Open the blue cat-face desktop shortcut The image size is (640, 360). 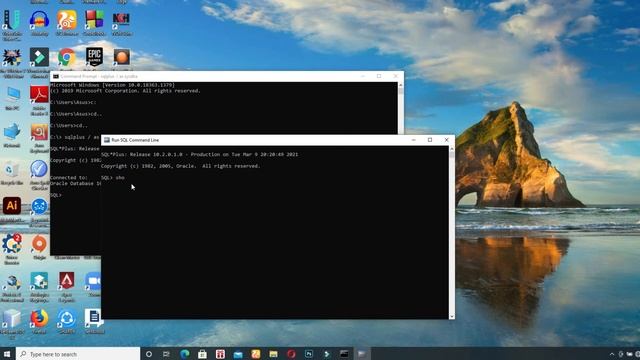(x=39, y=206)
